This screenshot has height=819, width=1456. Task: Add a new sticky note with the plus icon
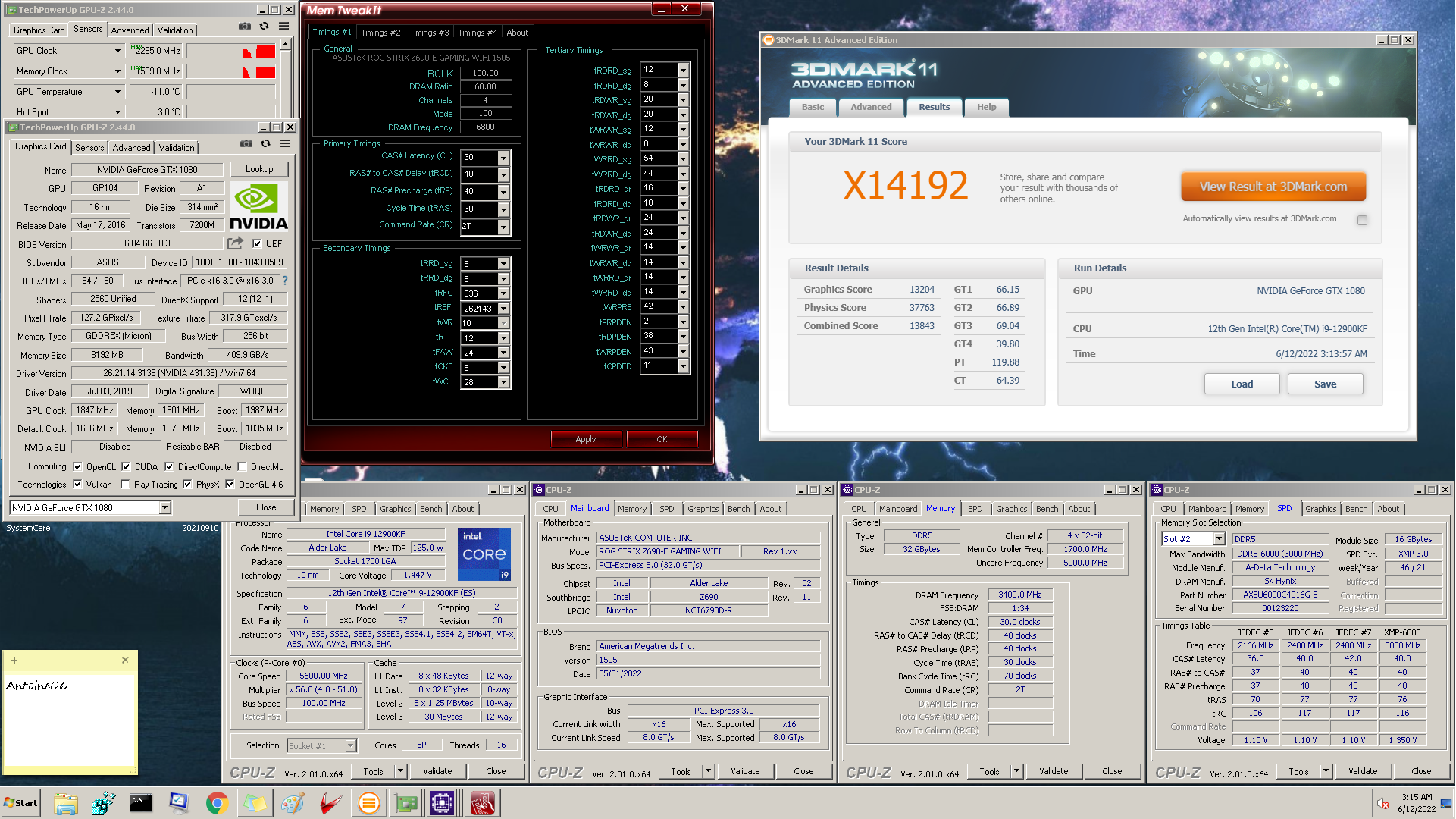point(14,661)
